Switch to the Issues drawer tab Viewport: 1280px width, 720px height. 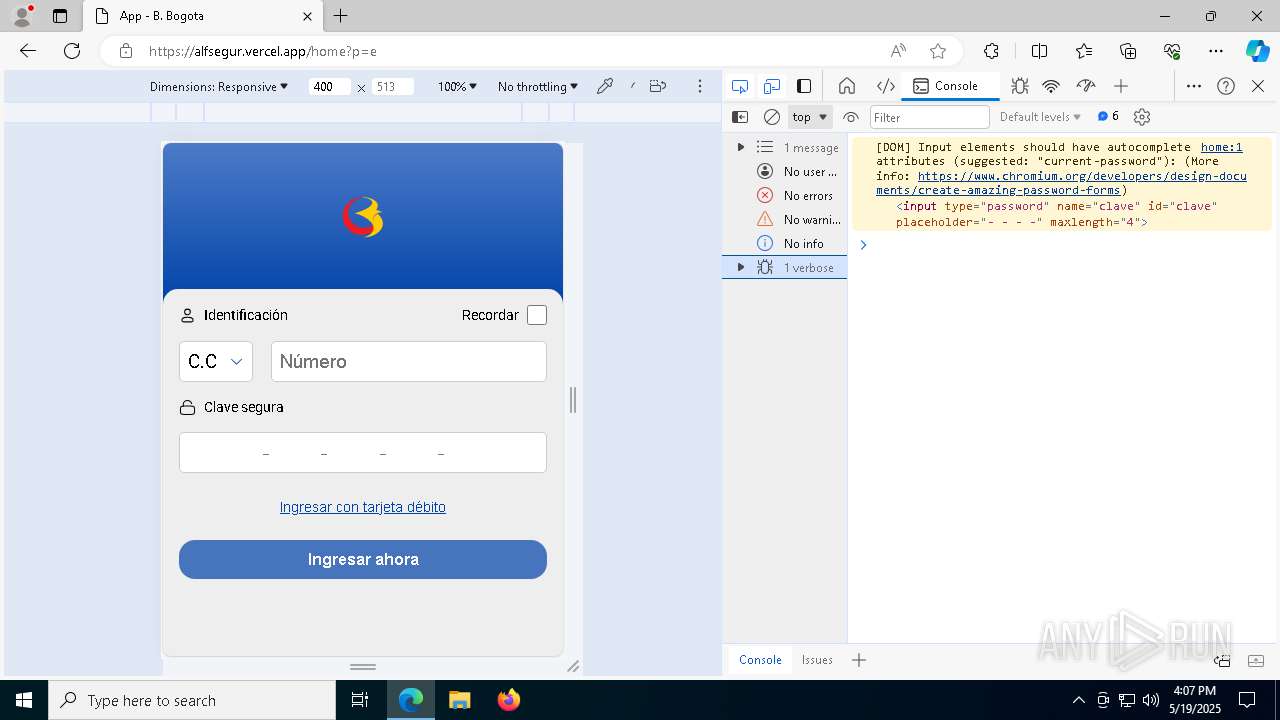click(817, 660)
